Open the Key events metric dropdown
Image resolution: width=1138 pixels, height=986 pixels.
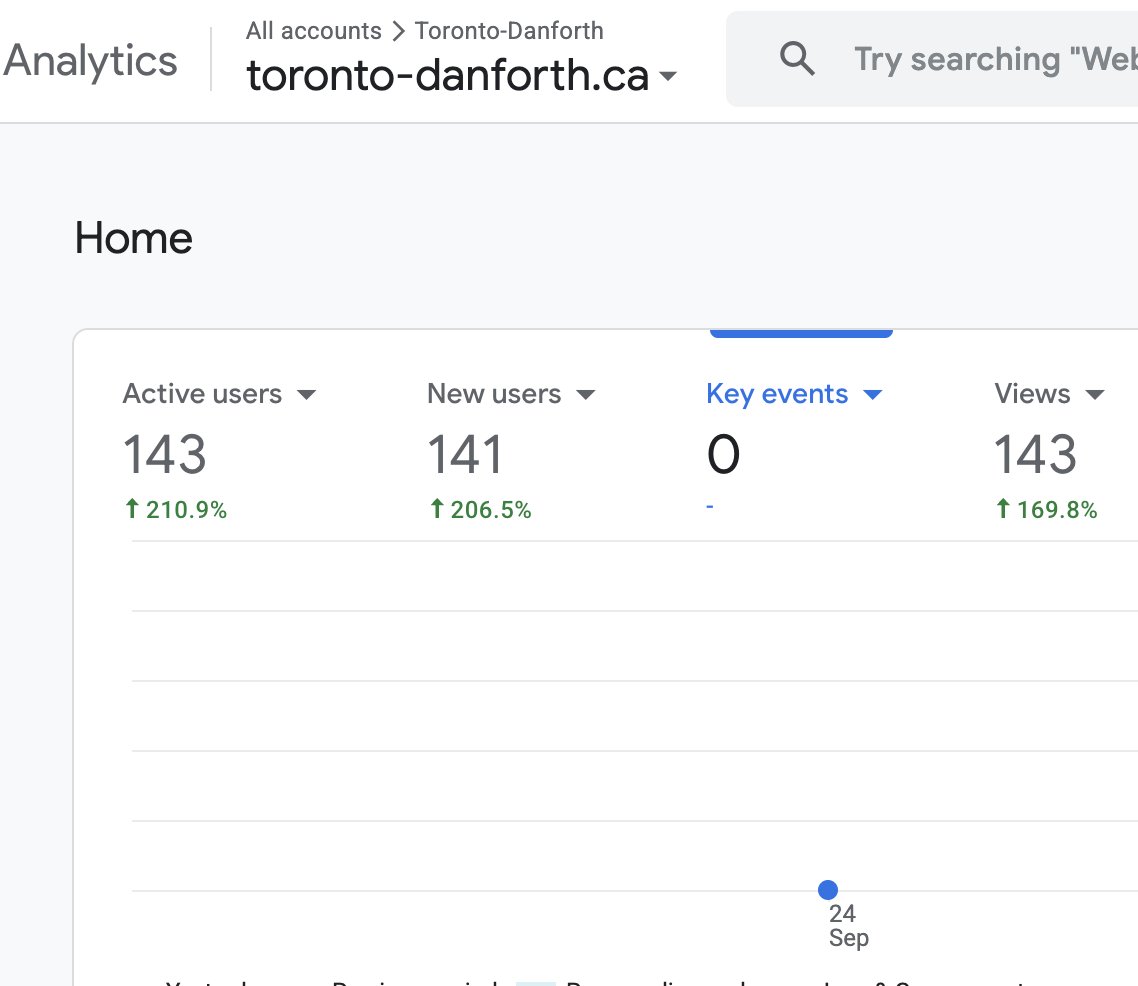(x=872, y=395)
